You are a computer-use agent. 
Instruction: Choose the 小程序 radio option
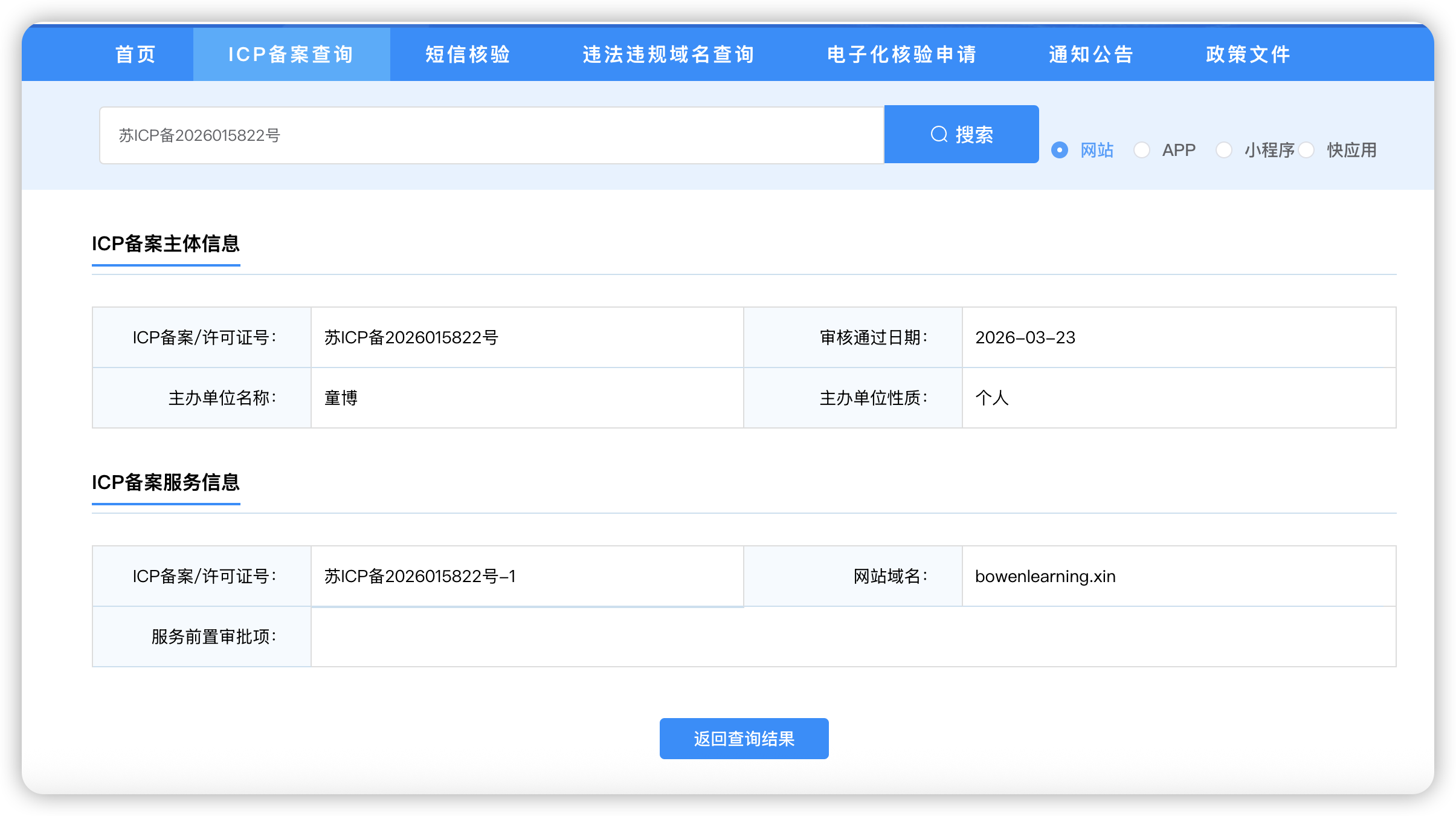click(1224, 150)
